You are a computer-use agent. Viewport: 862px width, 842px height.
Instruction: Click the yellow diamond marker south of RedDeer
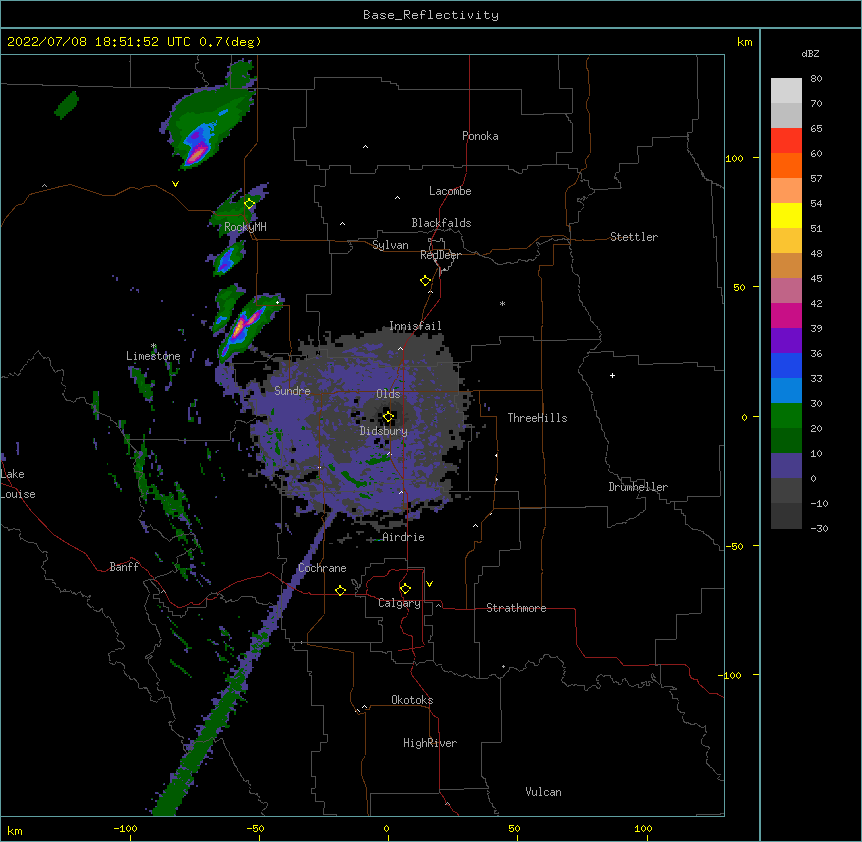[x=425, y=281]
